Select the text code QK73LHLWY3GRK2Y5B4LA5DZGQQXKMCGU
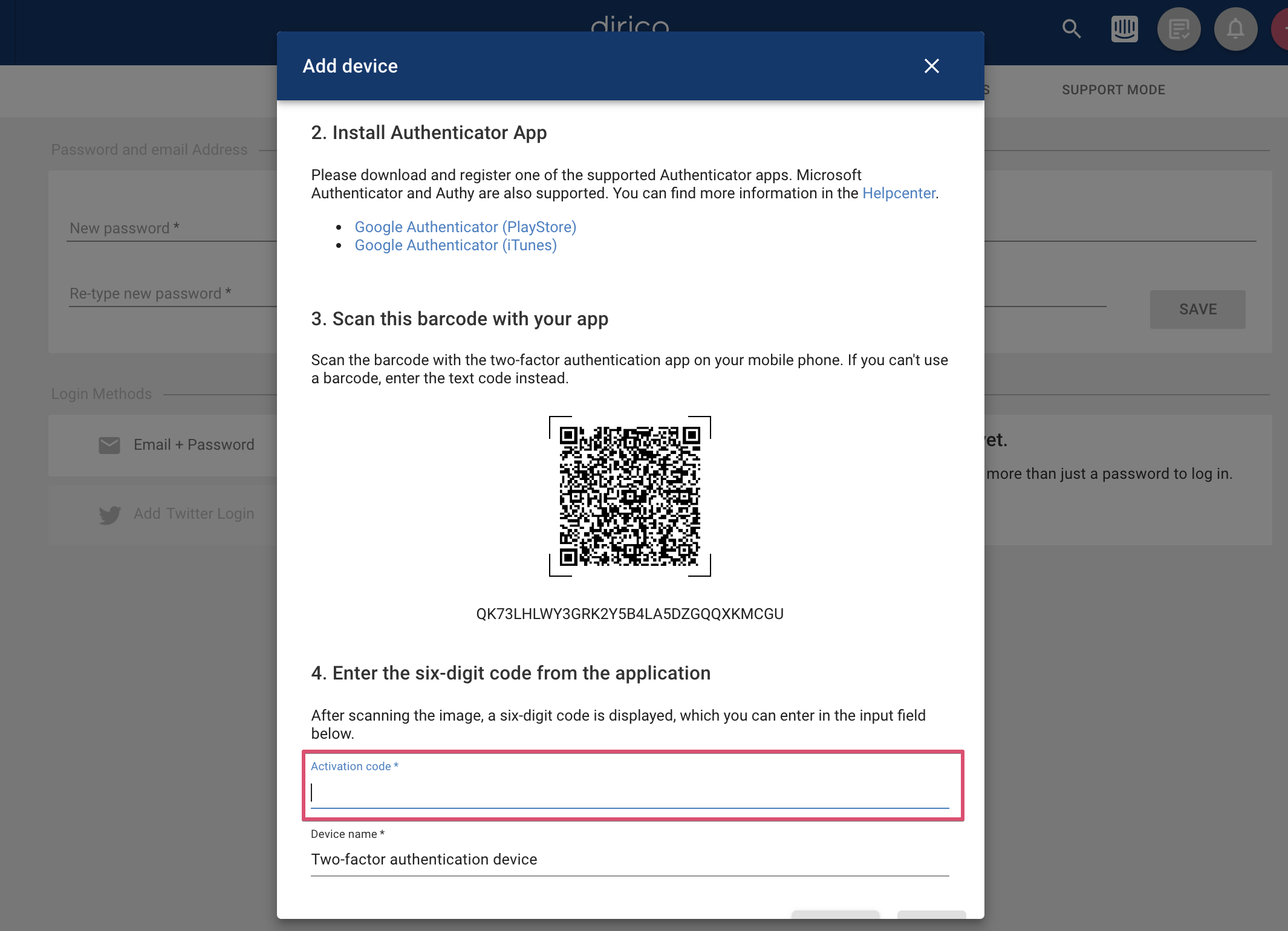This screenshot has width=1288, height=931. [x=629, y=614]
